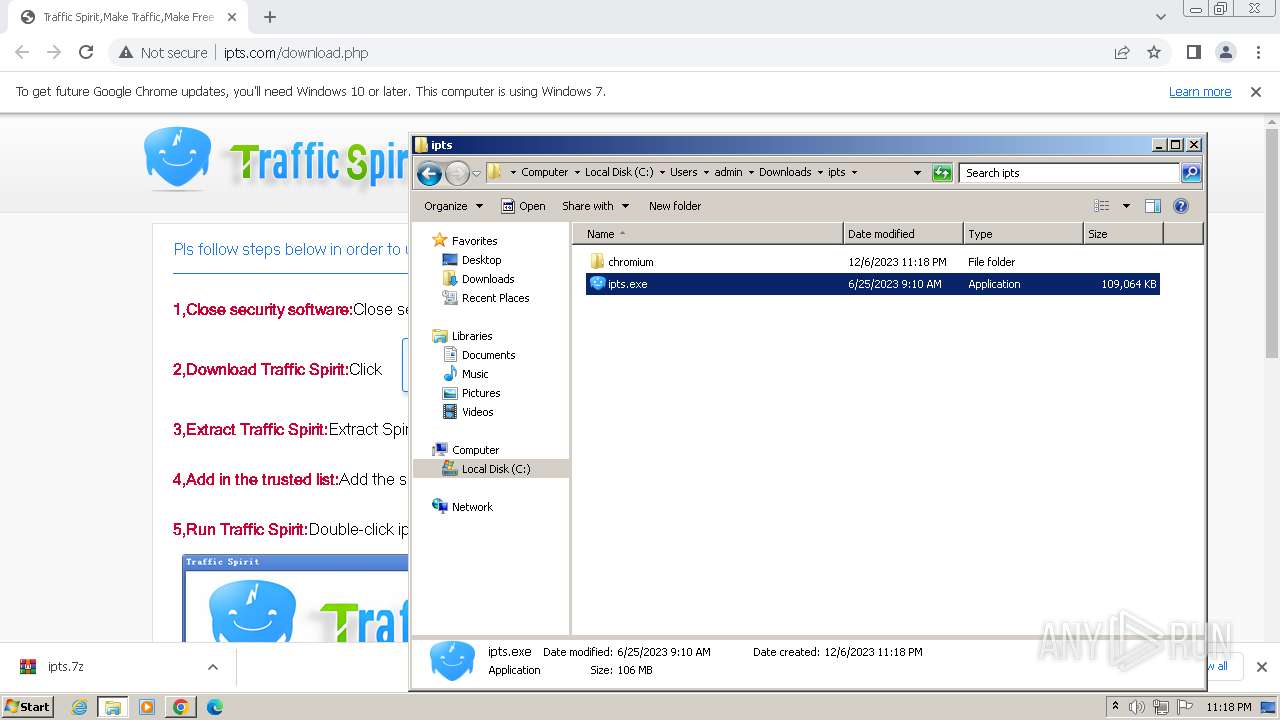
Task: Toggle the preview pane icon
Action: 1153,206
